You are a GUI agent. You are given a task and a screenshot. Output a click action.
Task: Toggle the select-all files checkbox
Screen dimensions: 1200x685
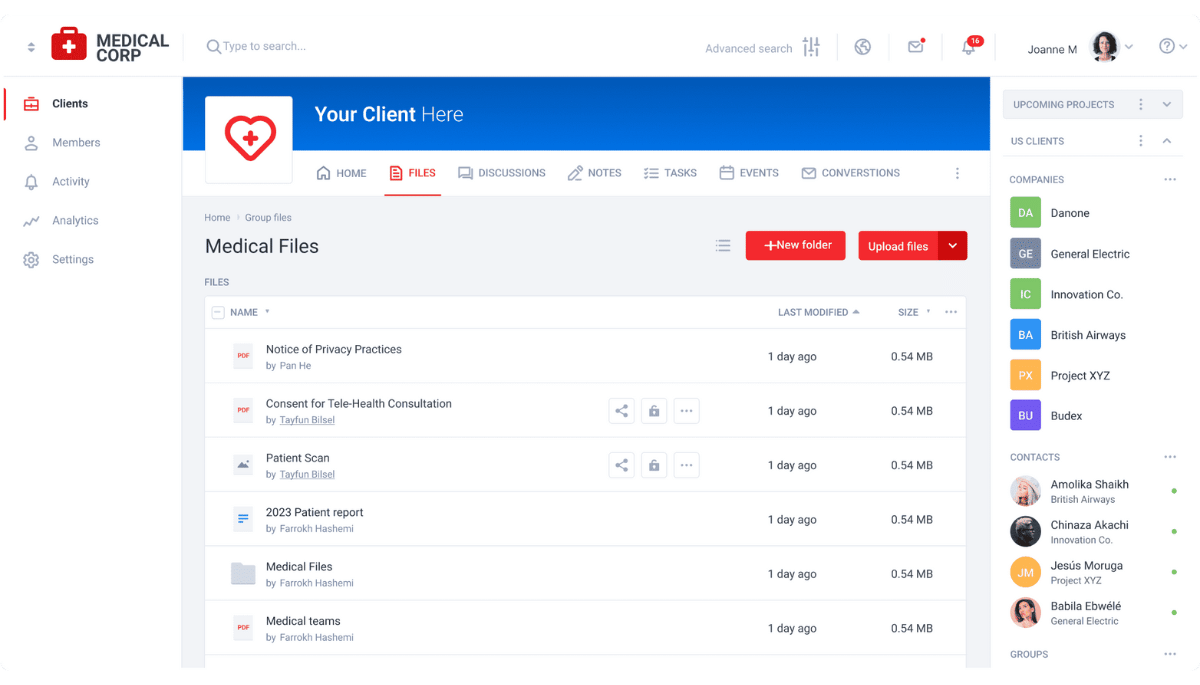point(218,312)
